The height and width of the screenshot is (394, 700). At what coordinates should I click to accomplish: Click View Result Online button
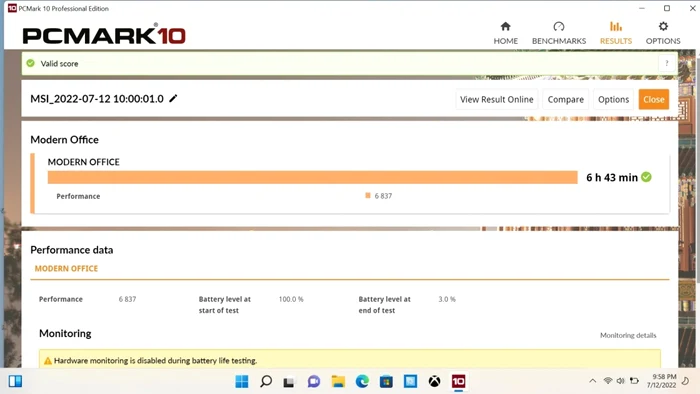pyautogui.click(x=496, y=100)
